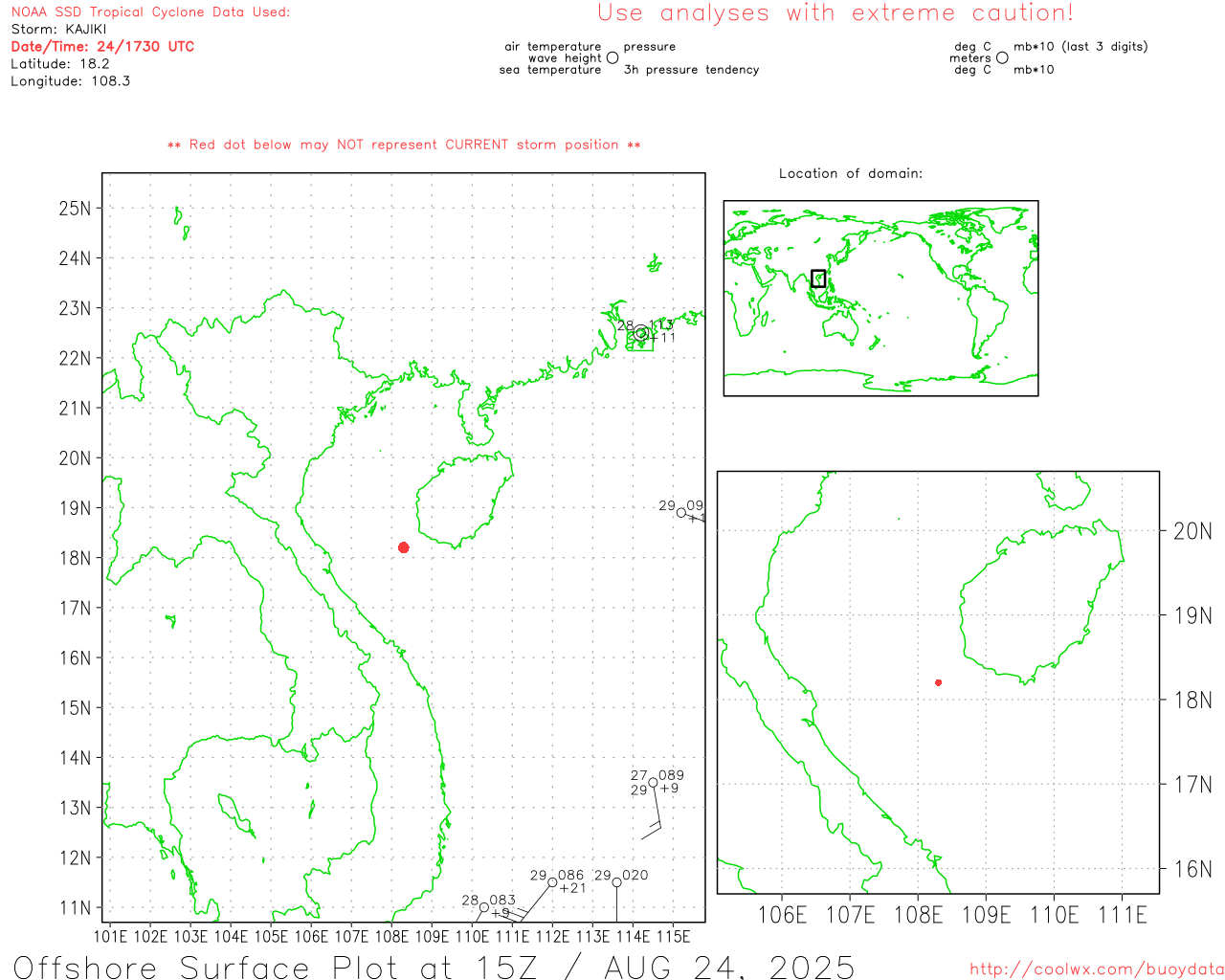This screenshot has width=1225, height=980.
Task: Click 'NOAA SSD Tropical Cyclone Data Used:' heading
Action: click(x=150, y=12)
